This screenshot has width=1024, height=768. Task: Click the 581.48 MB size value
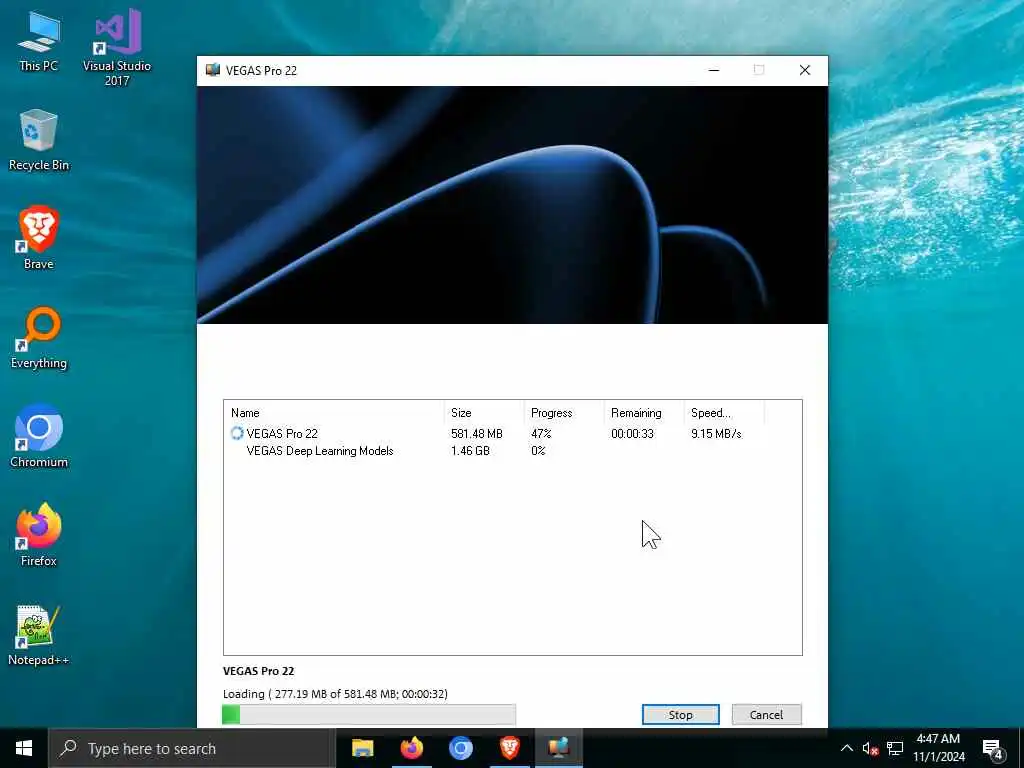click(x=477, y=434)
